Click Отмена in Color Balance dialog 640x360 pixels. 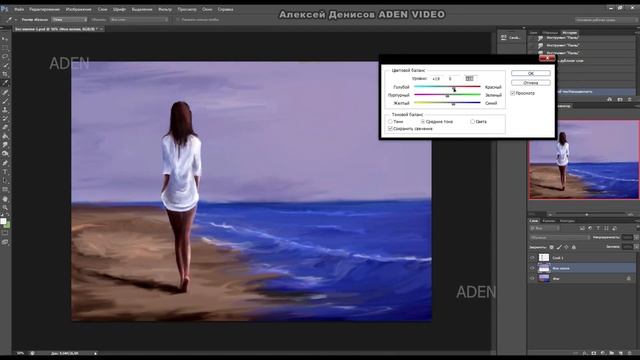click(531, 83)
